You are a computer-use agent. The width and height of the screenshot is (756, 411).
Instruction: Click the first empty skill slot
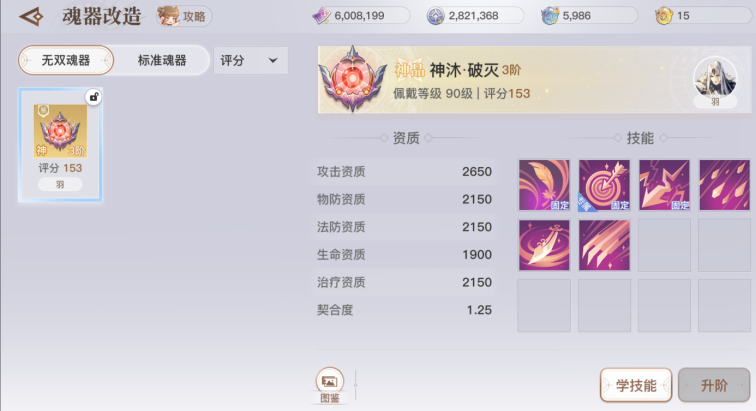pos(664,245)
